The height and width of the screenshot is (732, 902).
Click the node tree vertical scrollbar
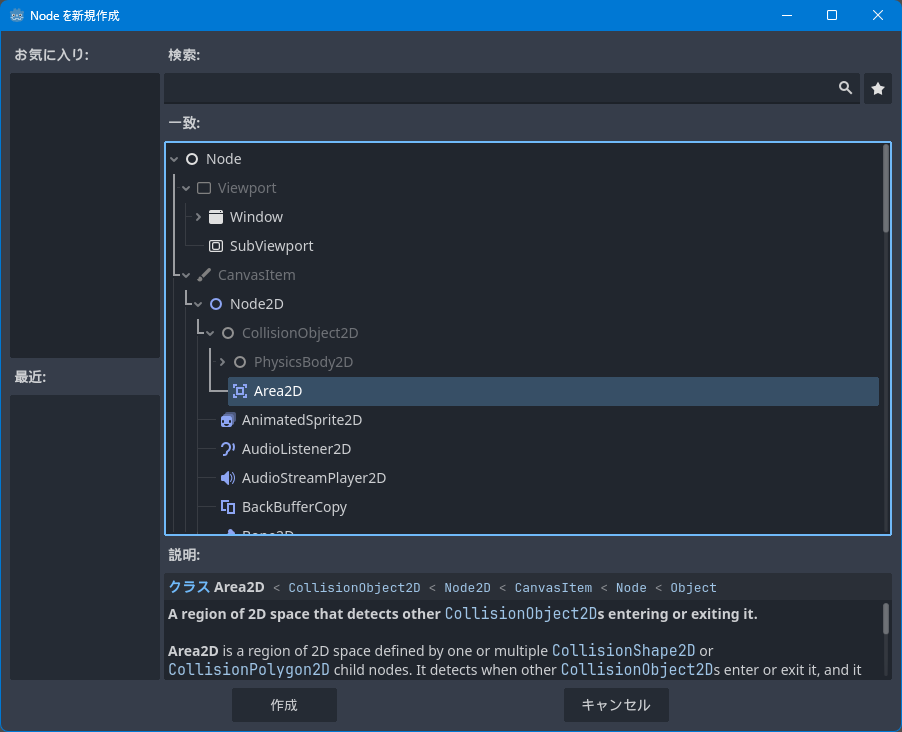coord(886,189)
